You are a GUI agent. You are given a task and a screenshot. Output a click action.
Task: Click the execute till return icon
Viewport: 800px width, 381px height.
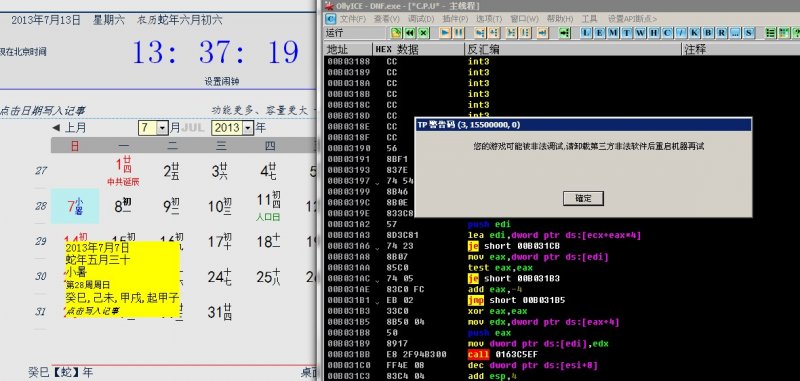point(542,33)
